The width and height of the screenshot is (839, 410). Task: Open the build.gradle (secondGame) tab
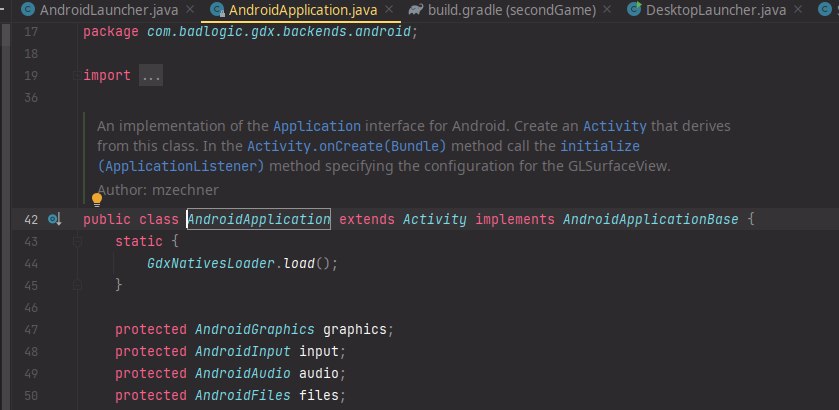point(512,9)
